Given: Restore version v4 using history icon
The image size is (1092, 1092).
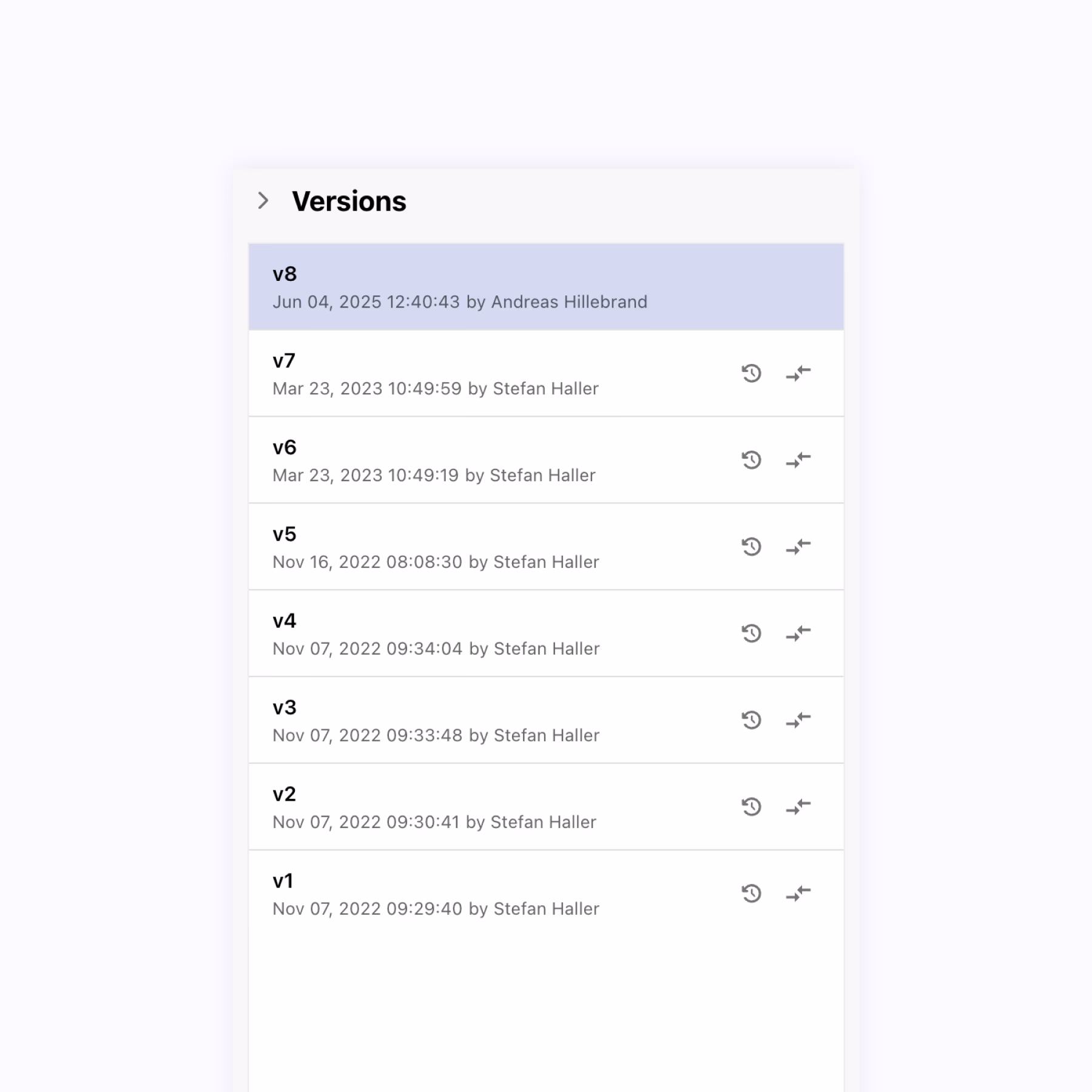Looking at the screenshot, I should coord(751,633).
